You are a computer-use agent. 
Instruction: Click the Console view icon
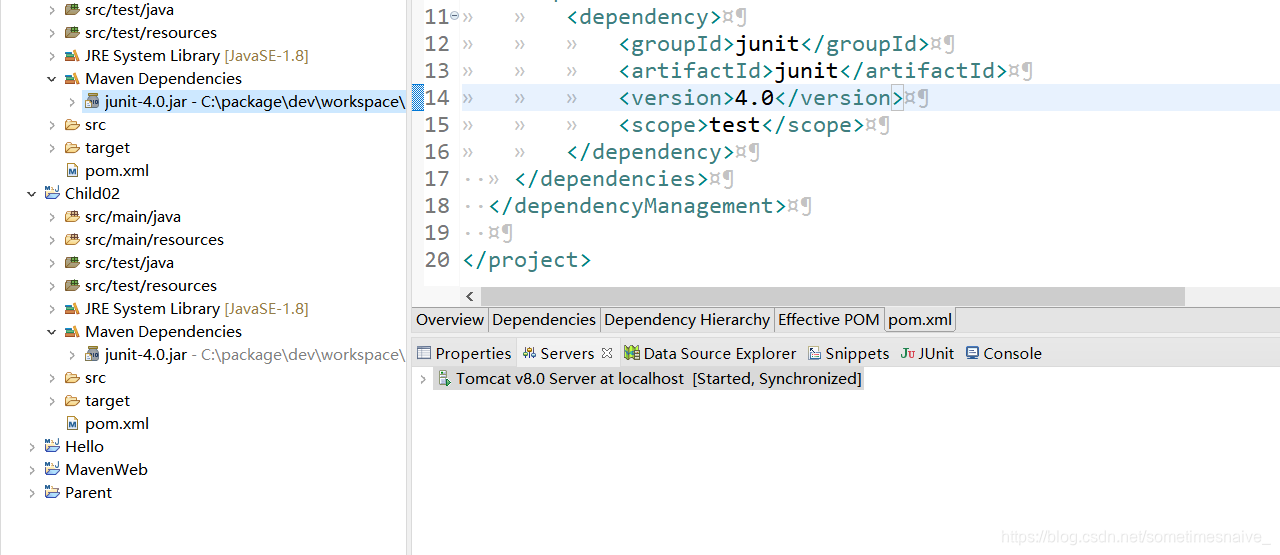[x=972, y=353]
